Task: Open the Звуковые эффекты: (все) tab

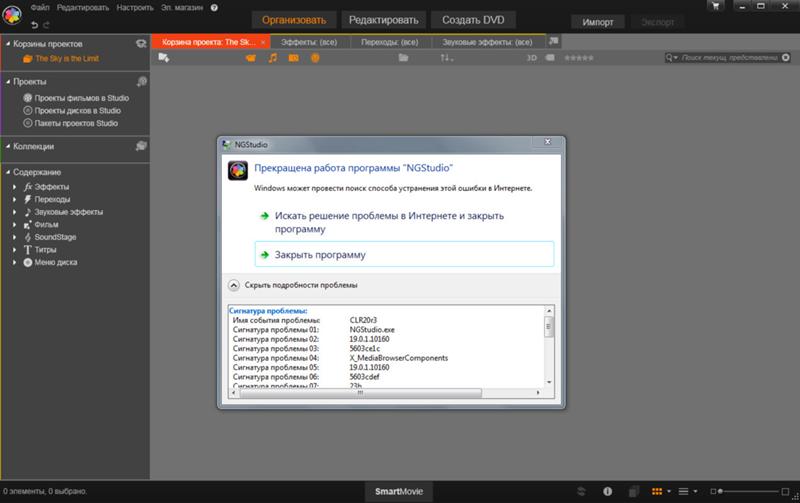Action: [487, 42]
